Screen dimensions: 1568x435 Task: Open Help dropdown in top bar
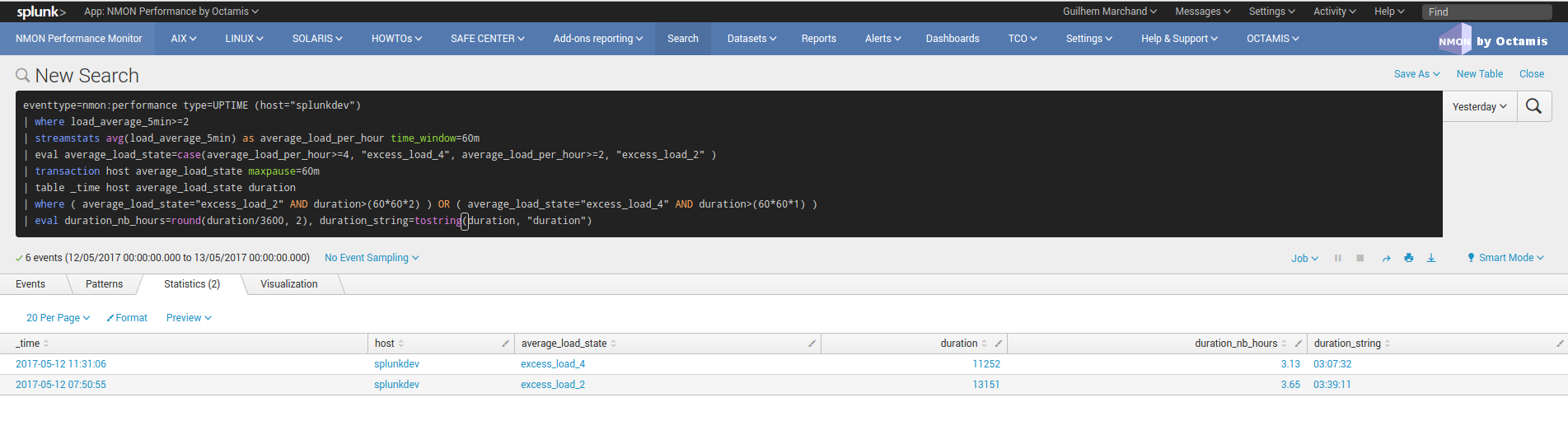1389,12
